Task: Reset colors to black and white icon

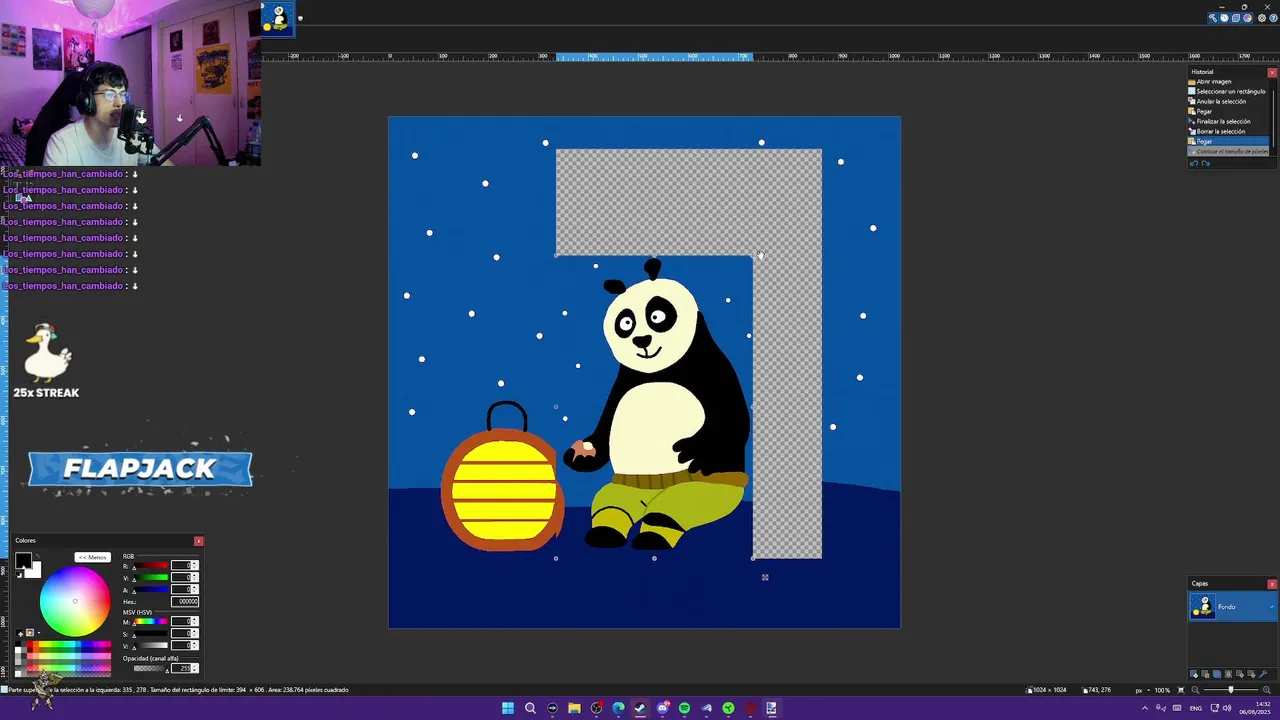Action: point(19,574)
